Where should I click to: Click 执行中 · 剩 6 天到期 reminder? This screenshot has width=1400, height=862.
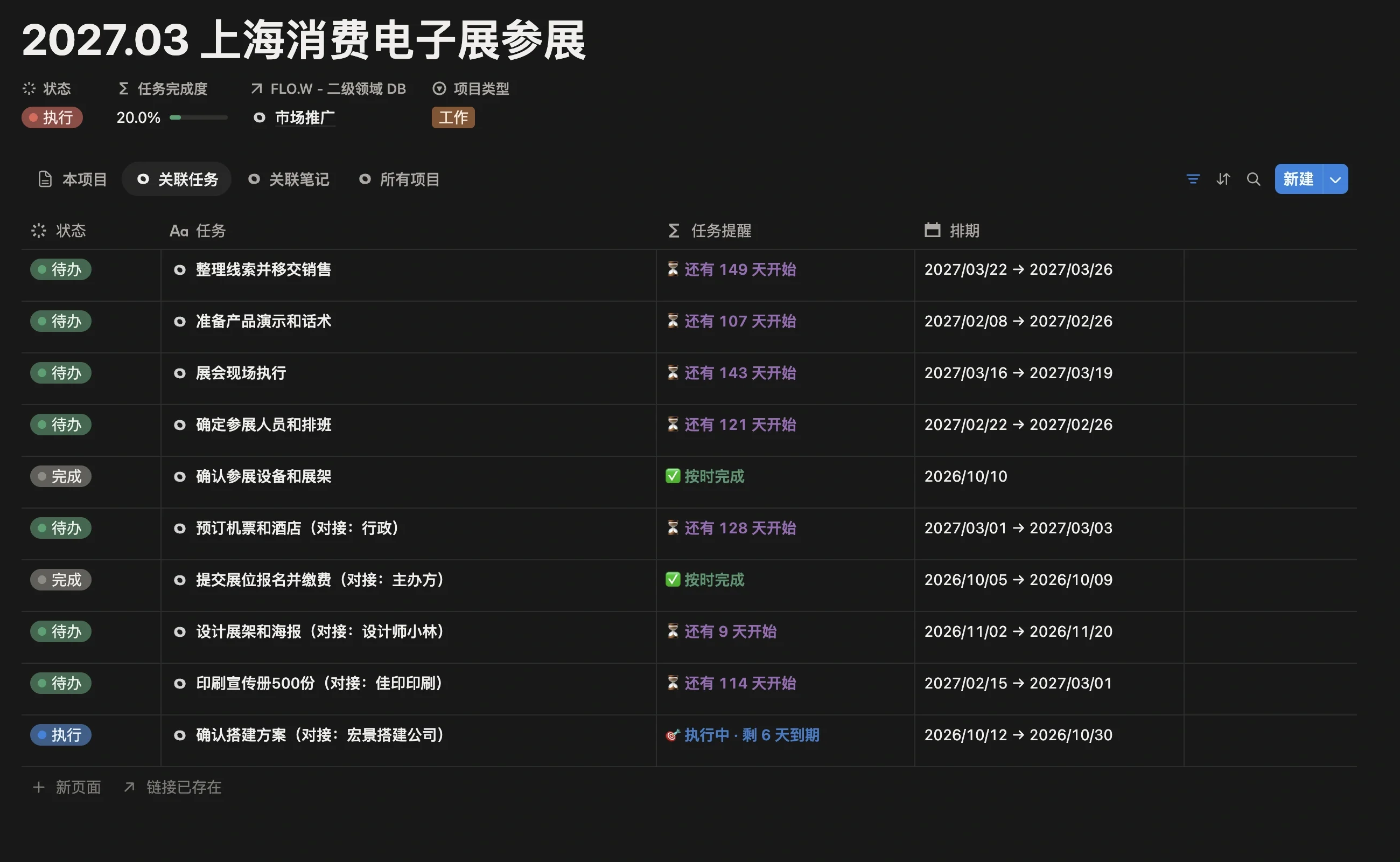coord(743,735)
